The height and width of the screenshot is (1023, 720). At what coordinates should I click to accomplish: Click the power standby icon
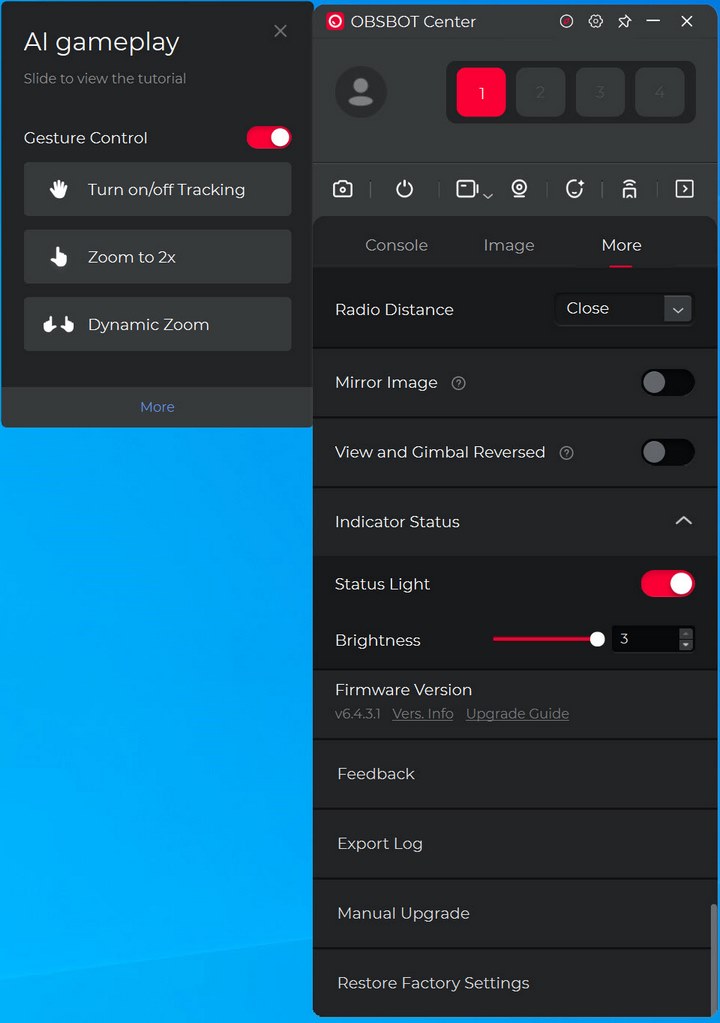(404, 189)
